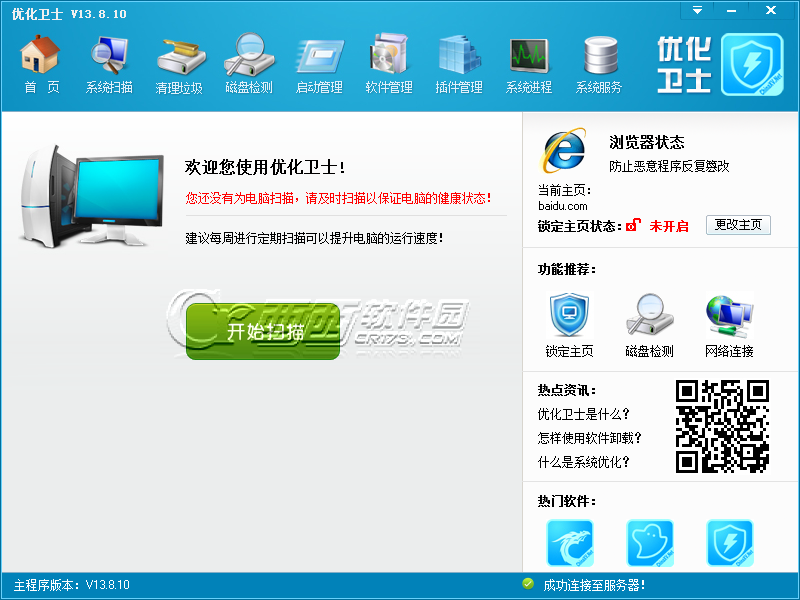
Task: Click the 热点资讯: heading
Action: [567, 390]
